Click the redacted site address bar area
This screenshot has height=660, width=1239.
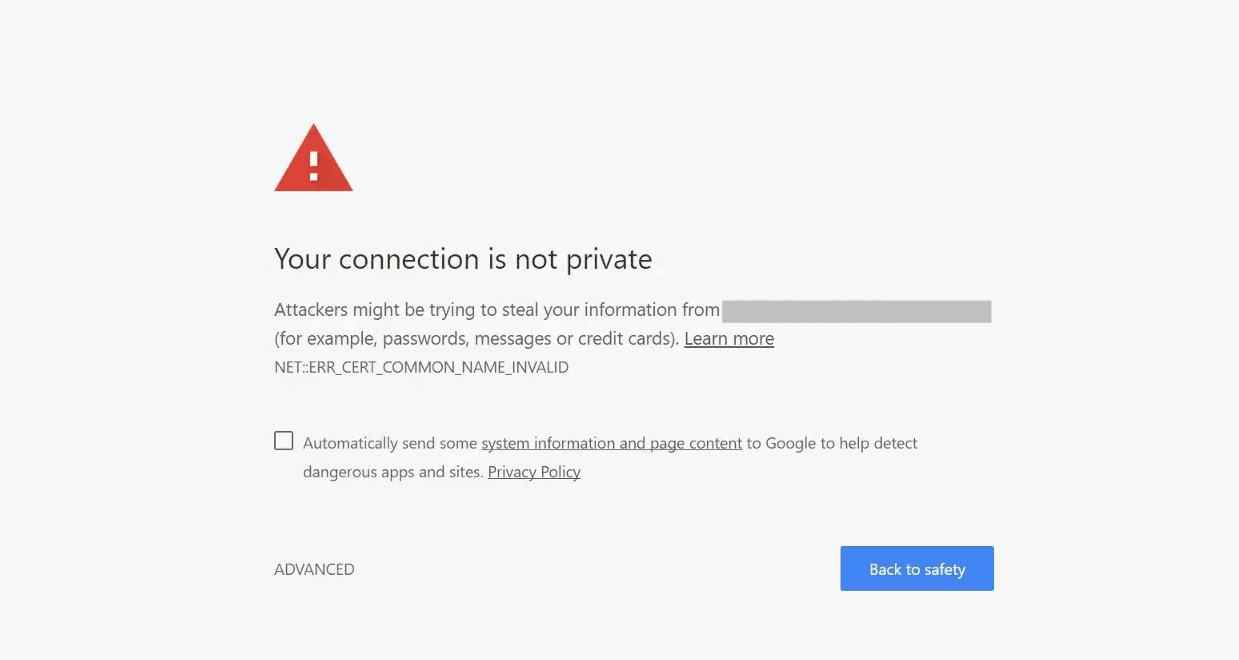[855, 310]
